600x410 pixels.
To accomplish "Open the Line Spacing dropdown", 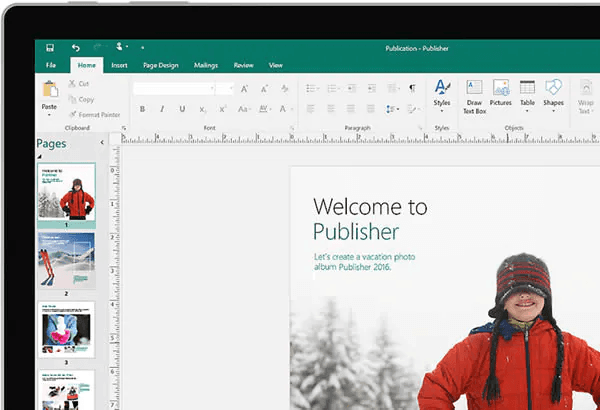I will point(393,109).
